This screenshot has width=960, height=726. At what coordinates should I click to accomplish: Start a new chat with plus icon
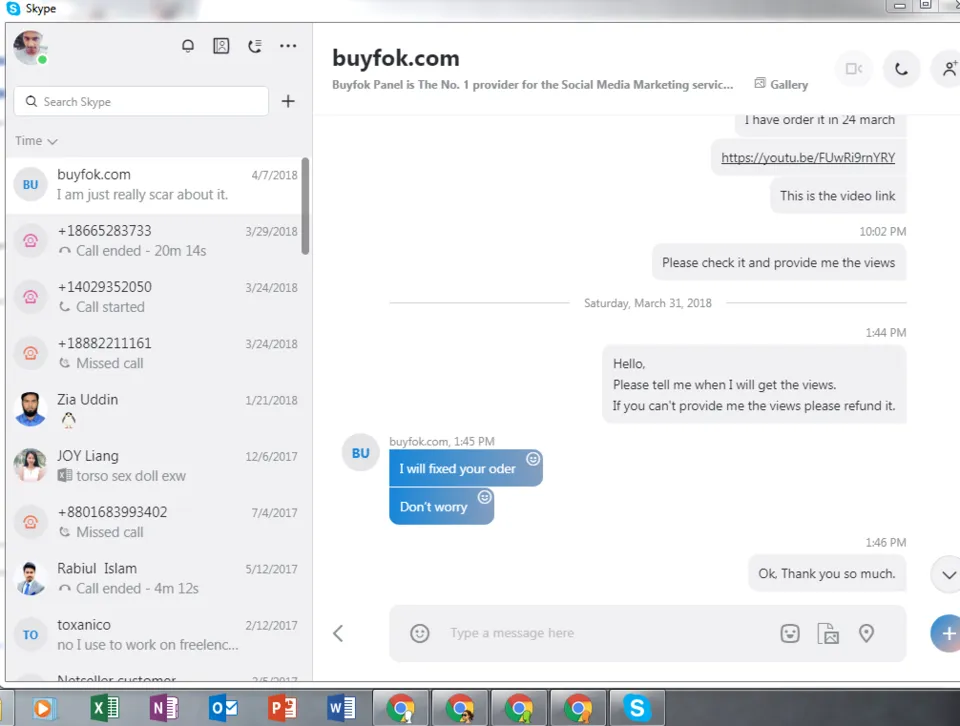[288, 102]
